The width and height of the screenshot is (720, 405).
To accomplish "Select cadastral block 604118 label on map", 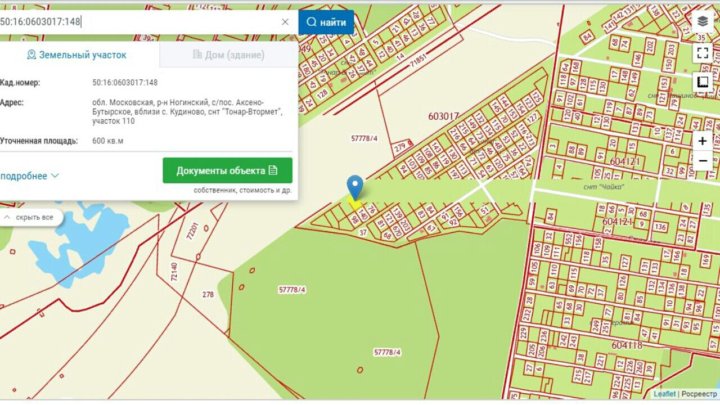I will (622, 344).
